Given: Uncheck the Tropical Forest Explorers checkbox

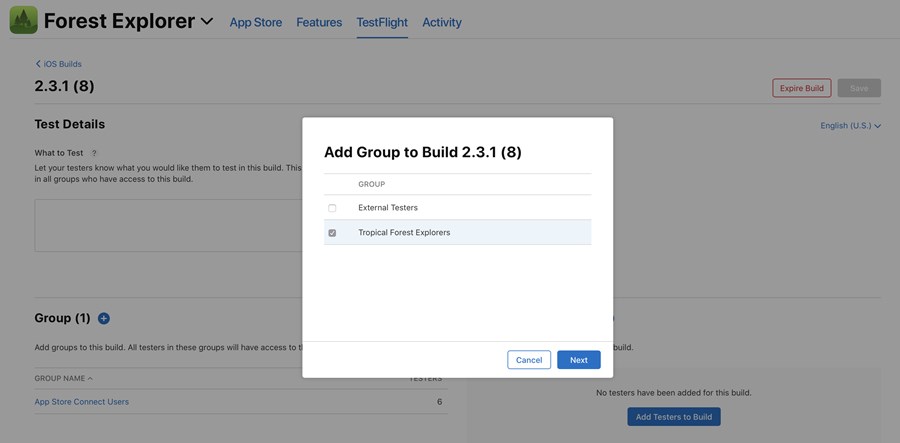Looking at the screenshot, I should click(332, 233).
